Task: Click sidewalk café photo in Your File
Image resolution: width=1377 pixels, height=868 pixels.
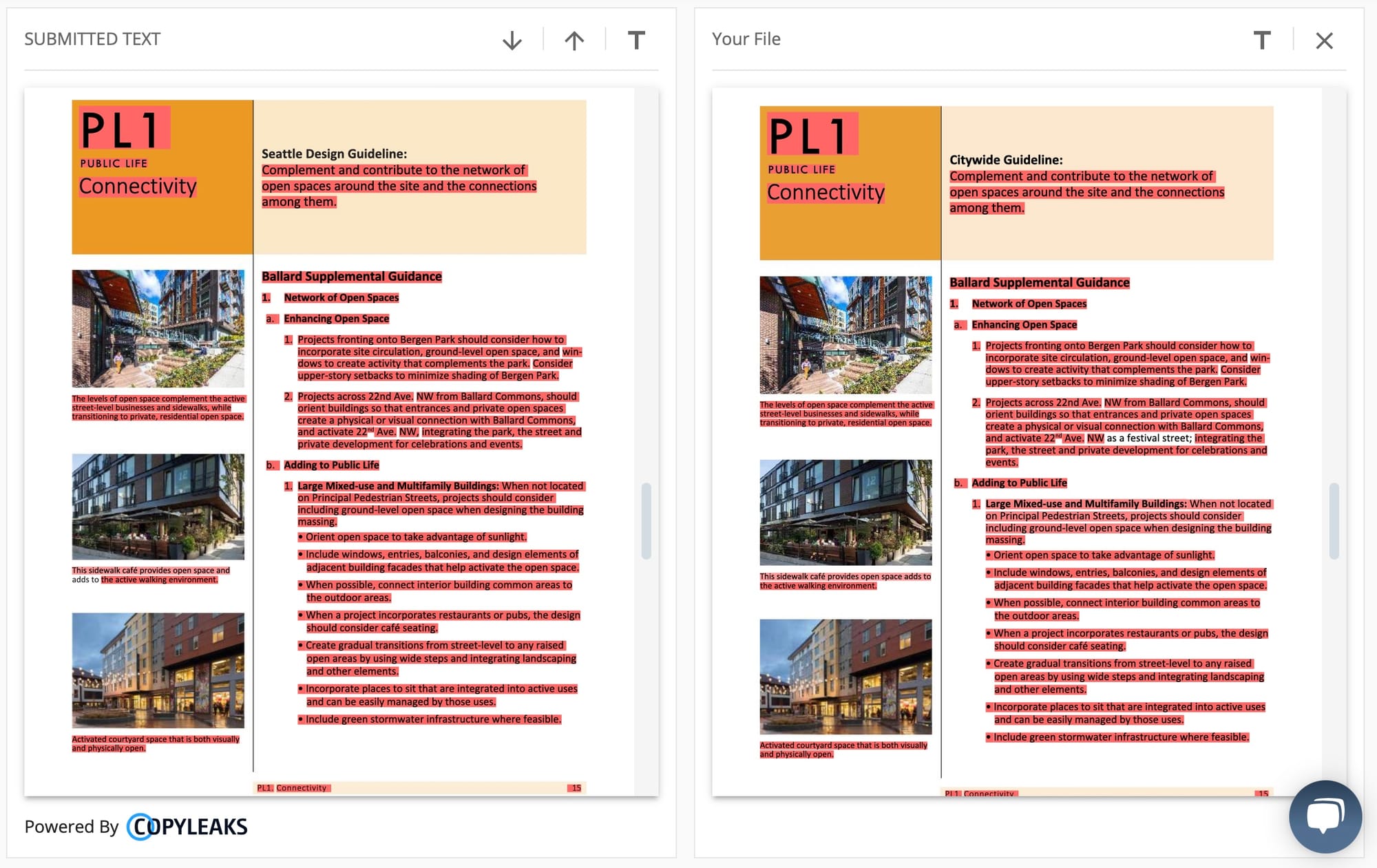Action: [845, 512]
